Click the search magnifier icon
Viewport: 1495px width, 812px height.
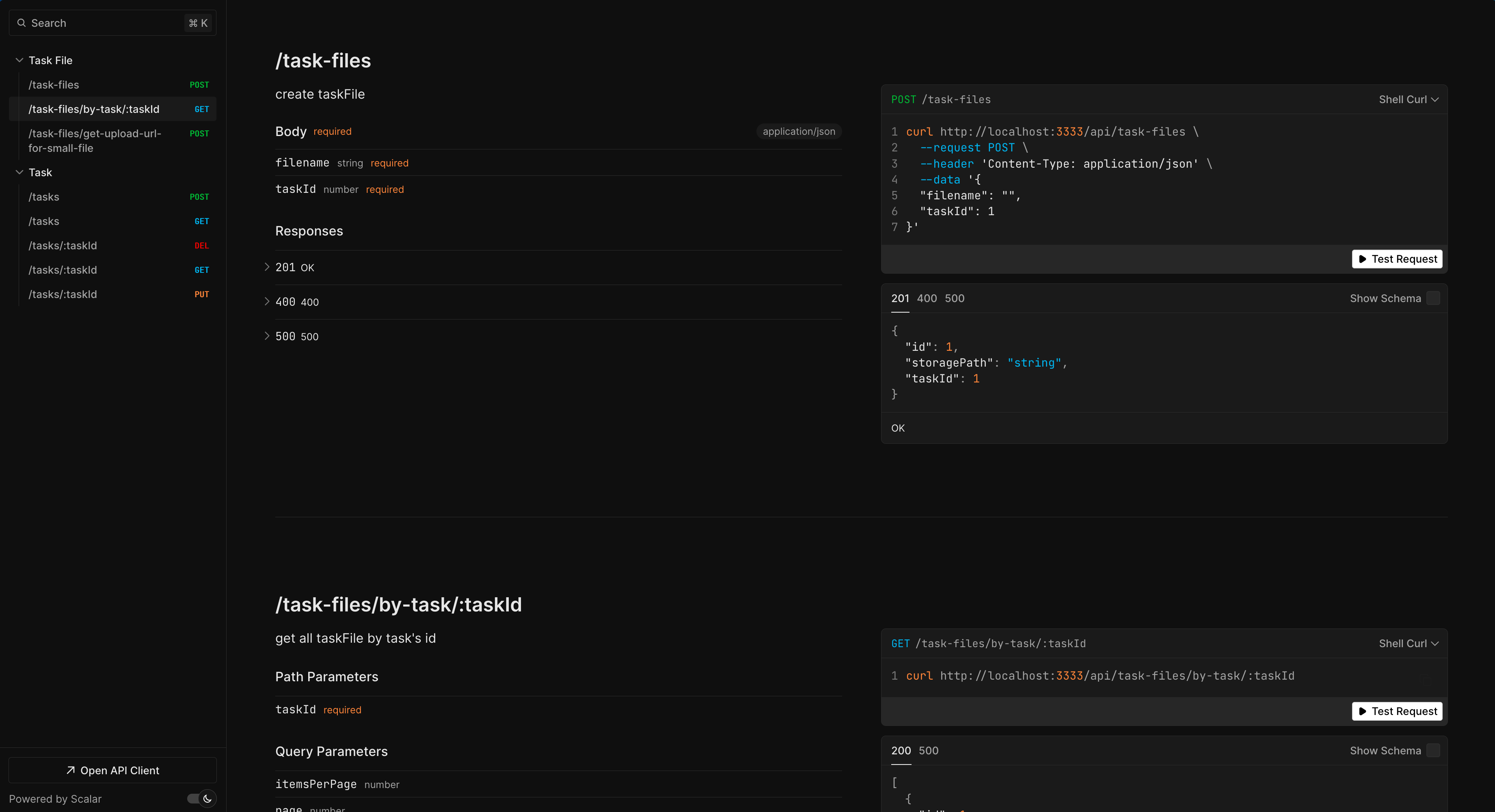pos(22,23)
